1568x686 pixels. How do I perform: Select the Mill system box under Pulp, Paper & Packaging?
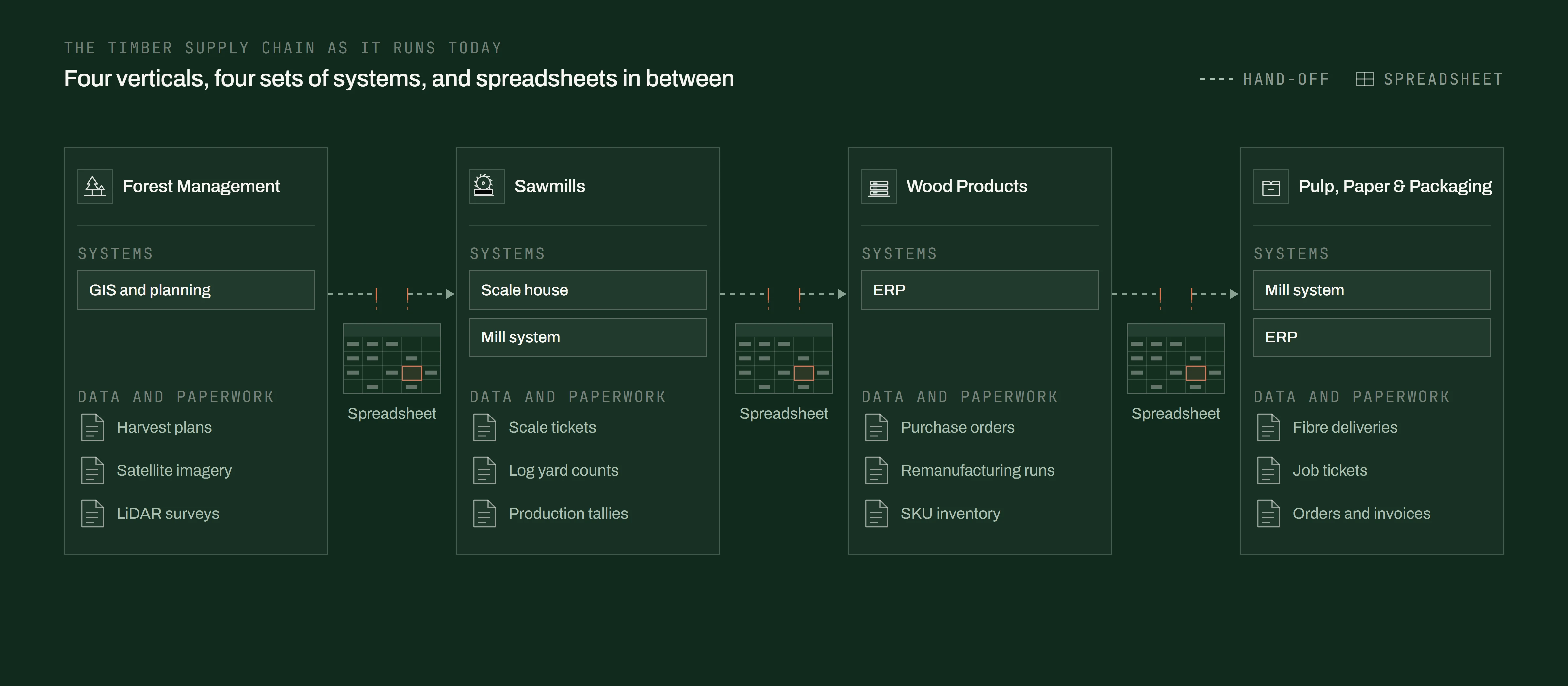(1372, 290)
